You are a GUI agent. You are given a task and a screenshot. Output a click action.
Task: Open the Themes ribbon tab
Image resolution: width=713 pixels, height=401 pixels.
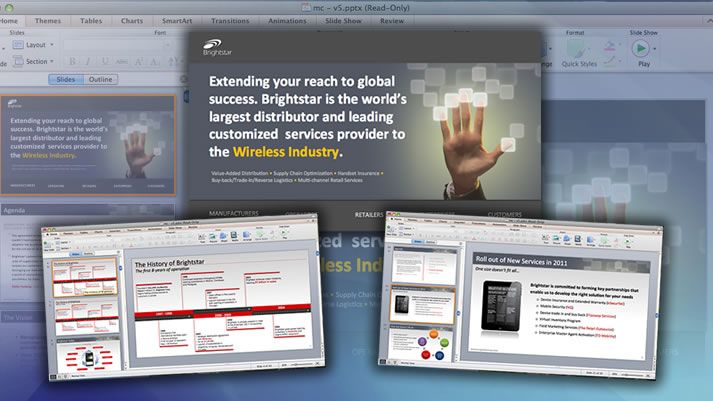click(x=48, y=21)
